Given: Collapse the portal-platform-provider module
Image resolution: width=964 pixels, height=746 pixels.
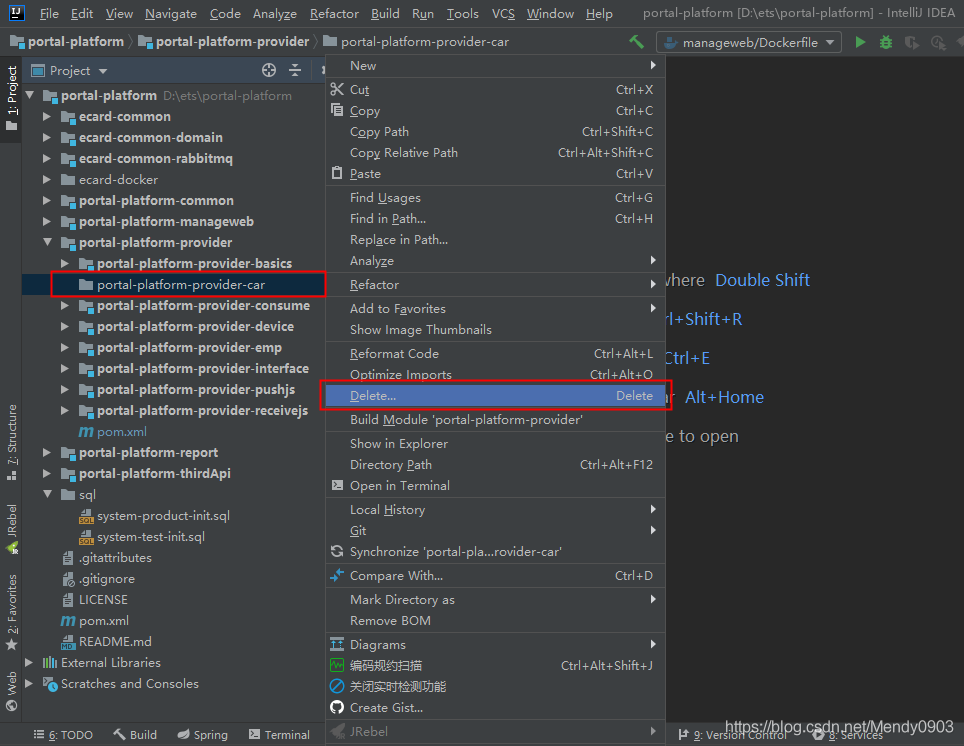Looking at the screenshot, I should point(47,242).
